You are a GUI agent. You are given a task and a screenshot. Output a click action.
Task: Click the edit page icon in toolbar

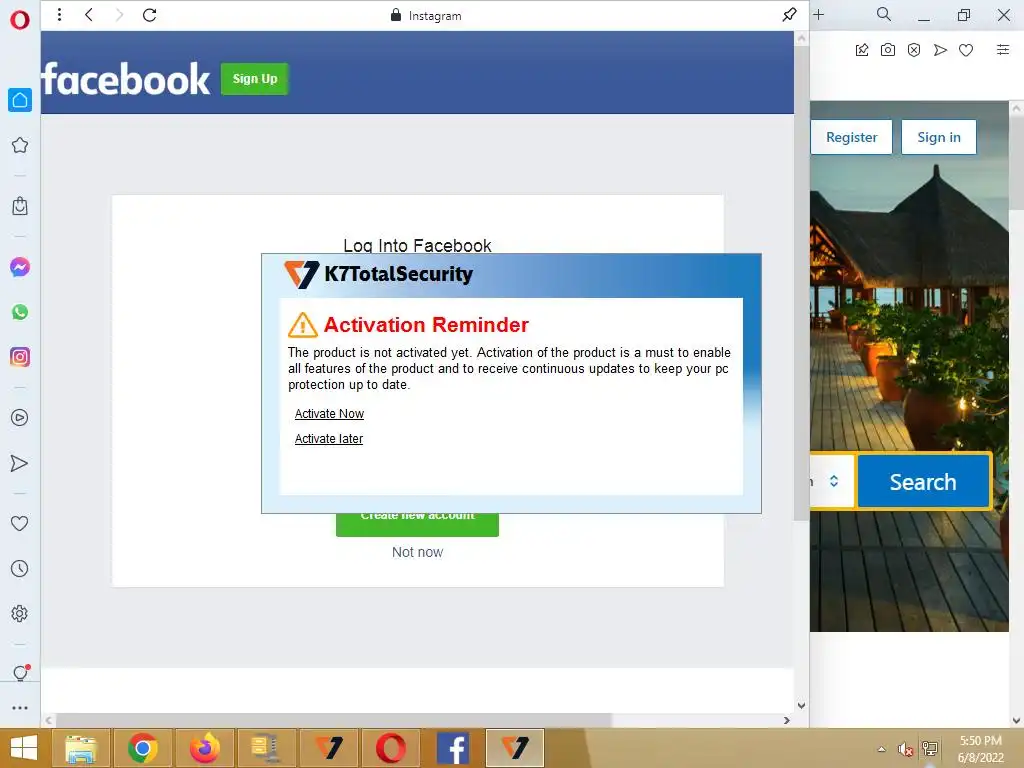click(862, 50)
